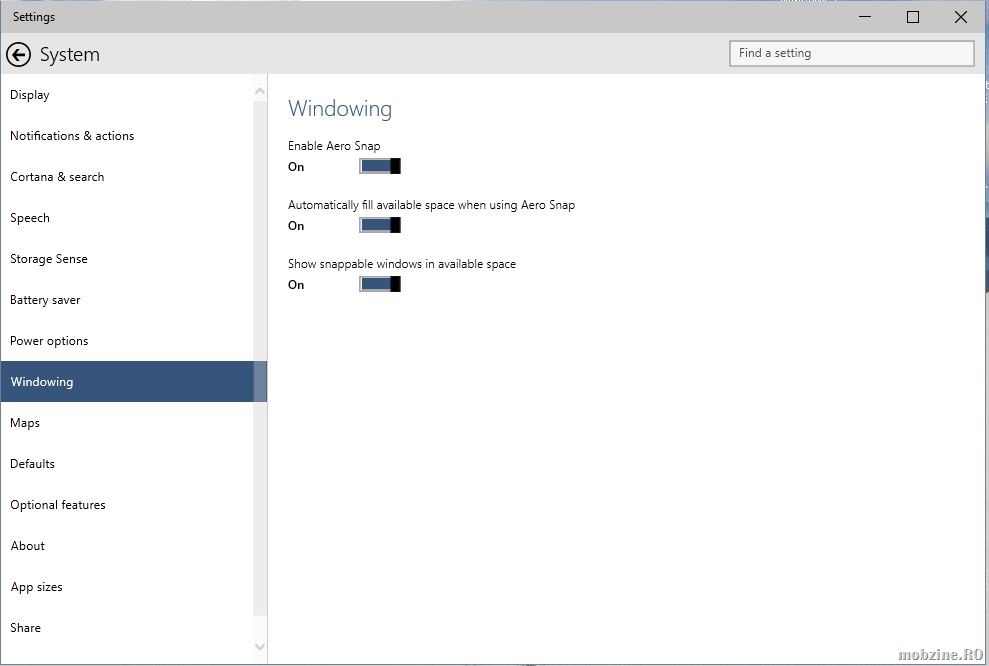Select Notifications & actions in sidebar
This screenshot has width=989, height=666.
[127, 136]
